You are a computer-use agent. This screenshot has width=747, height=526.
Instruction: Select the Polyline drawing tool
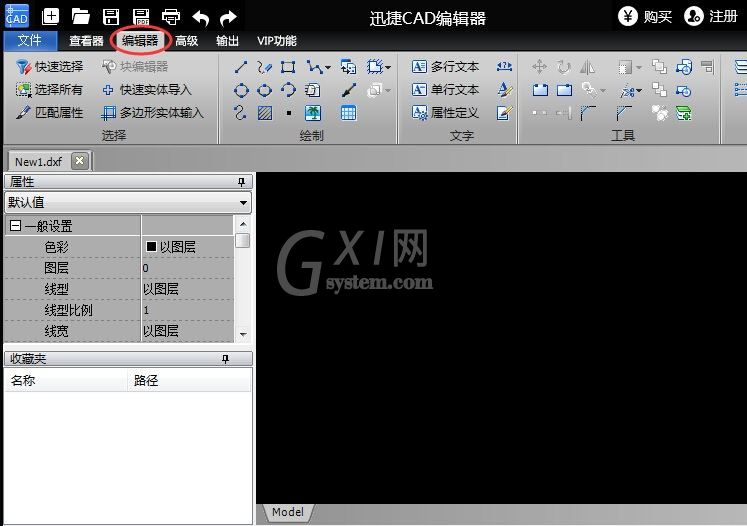[314, 67]
